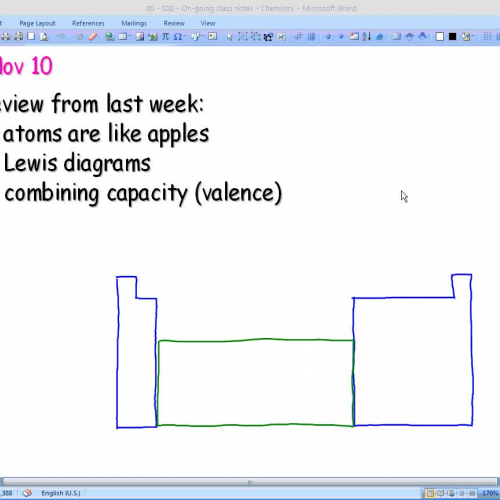Click the 'view from last week:' line
Screen dimensions: 500x500
[102, 104]
